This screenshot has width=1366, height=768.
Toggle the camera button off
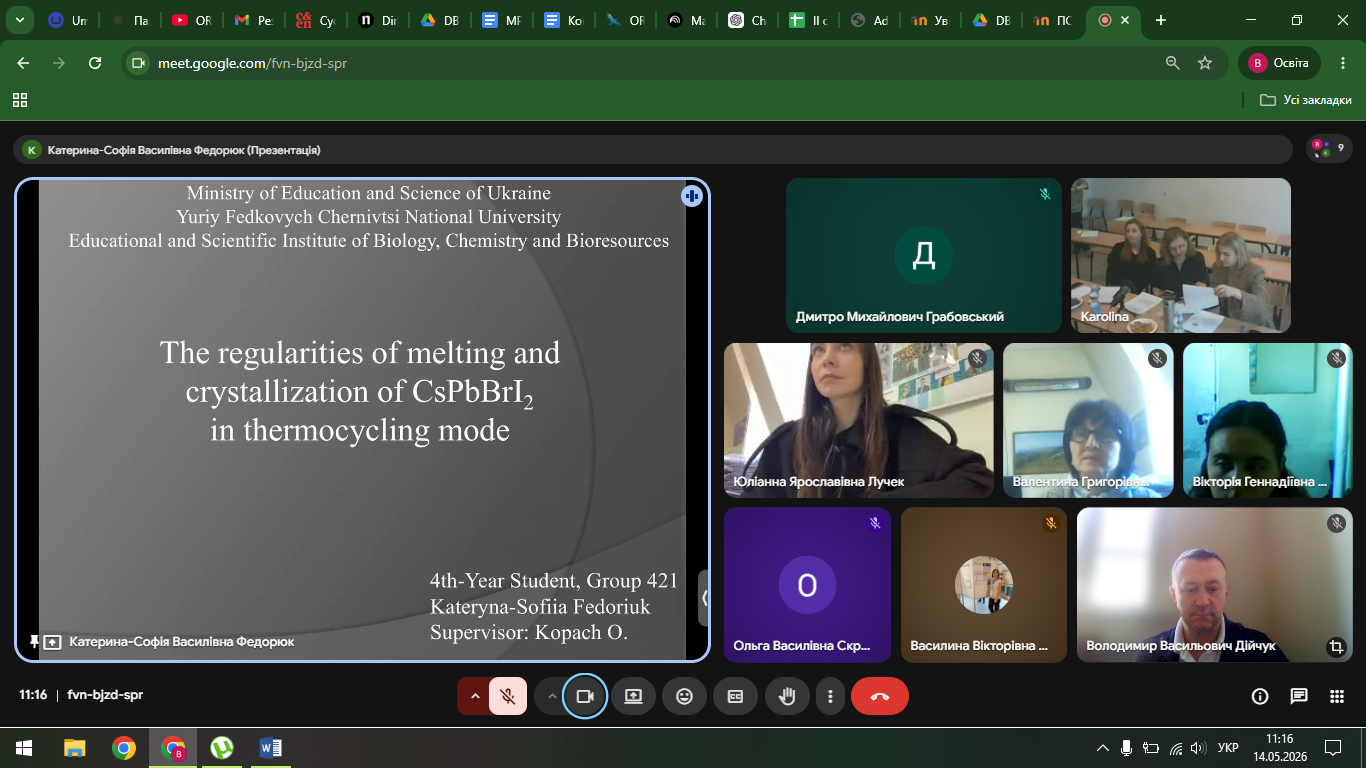tap(585, 696)
